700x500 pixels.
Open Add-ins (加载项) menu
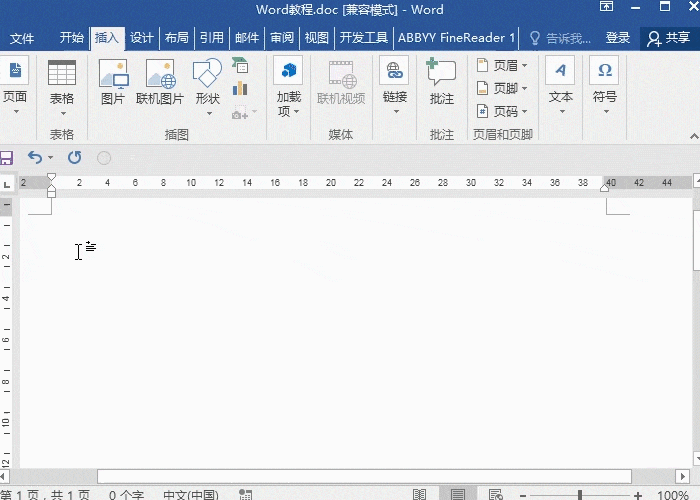(288, 86)
